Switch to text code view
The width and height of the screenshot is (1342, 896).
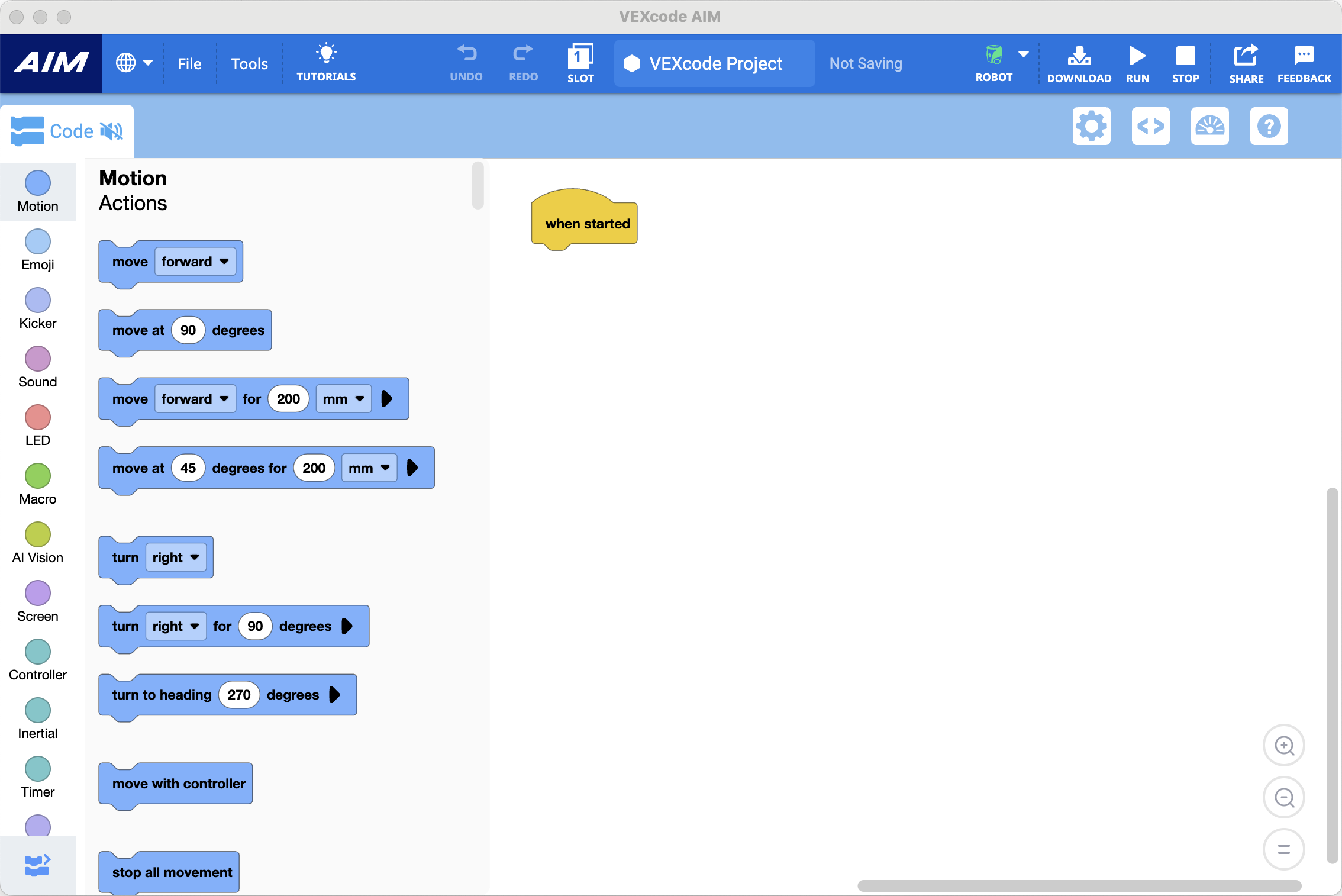tap(1150, 126)
